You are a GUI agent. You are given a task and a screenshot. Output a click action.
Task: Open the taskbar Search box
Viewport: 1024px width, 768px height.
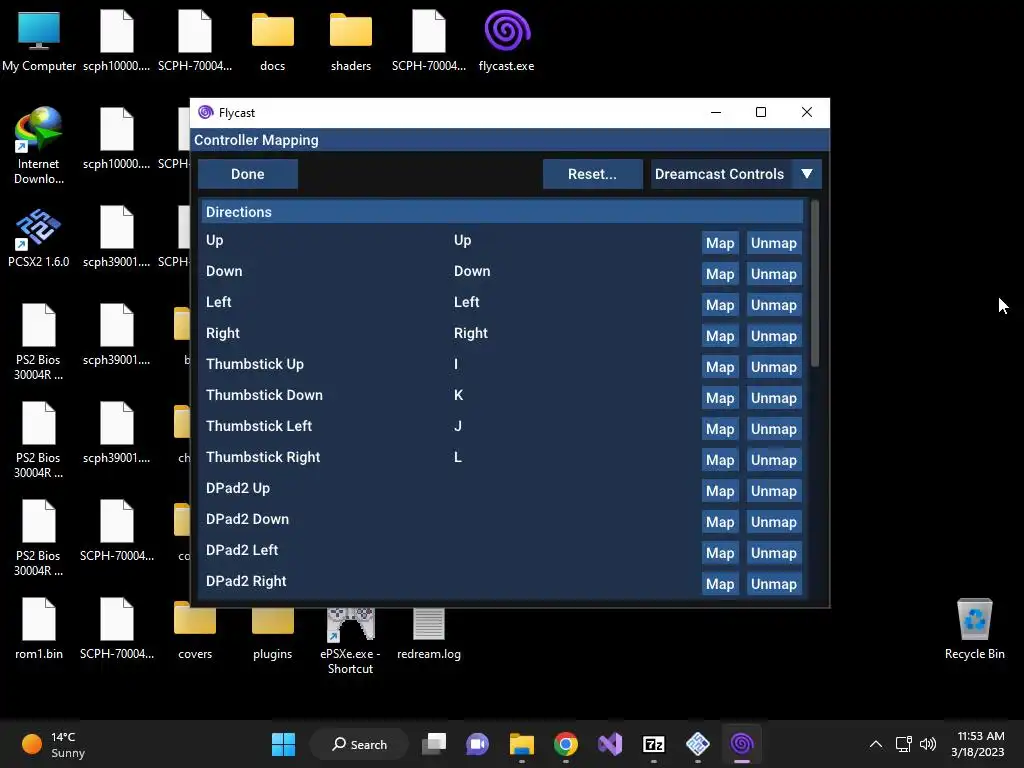359,744
